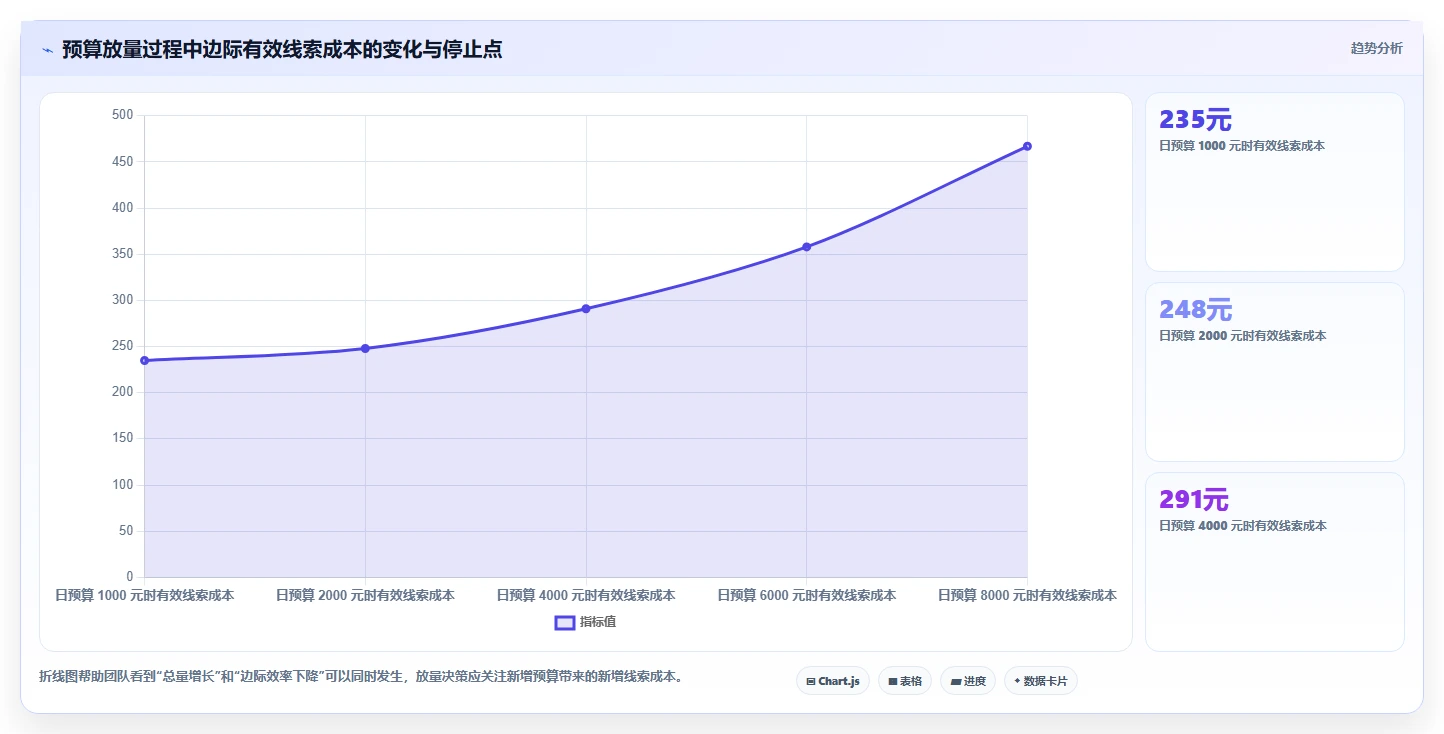
Task: Click the y-axis value 150
Action: (x=123, y=438)
